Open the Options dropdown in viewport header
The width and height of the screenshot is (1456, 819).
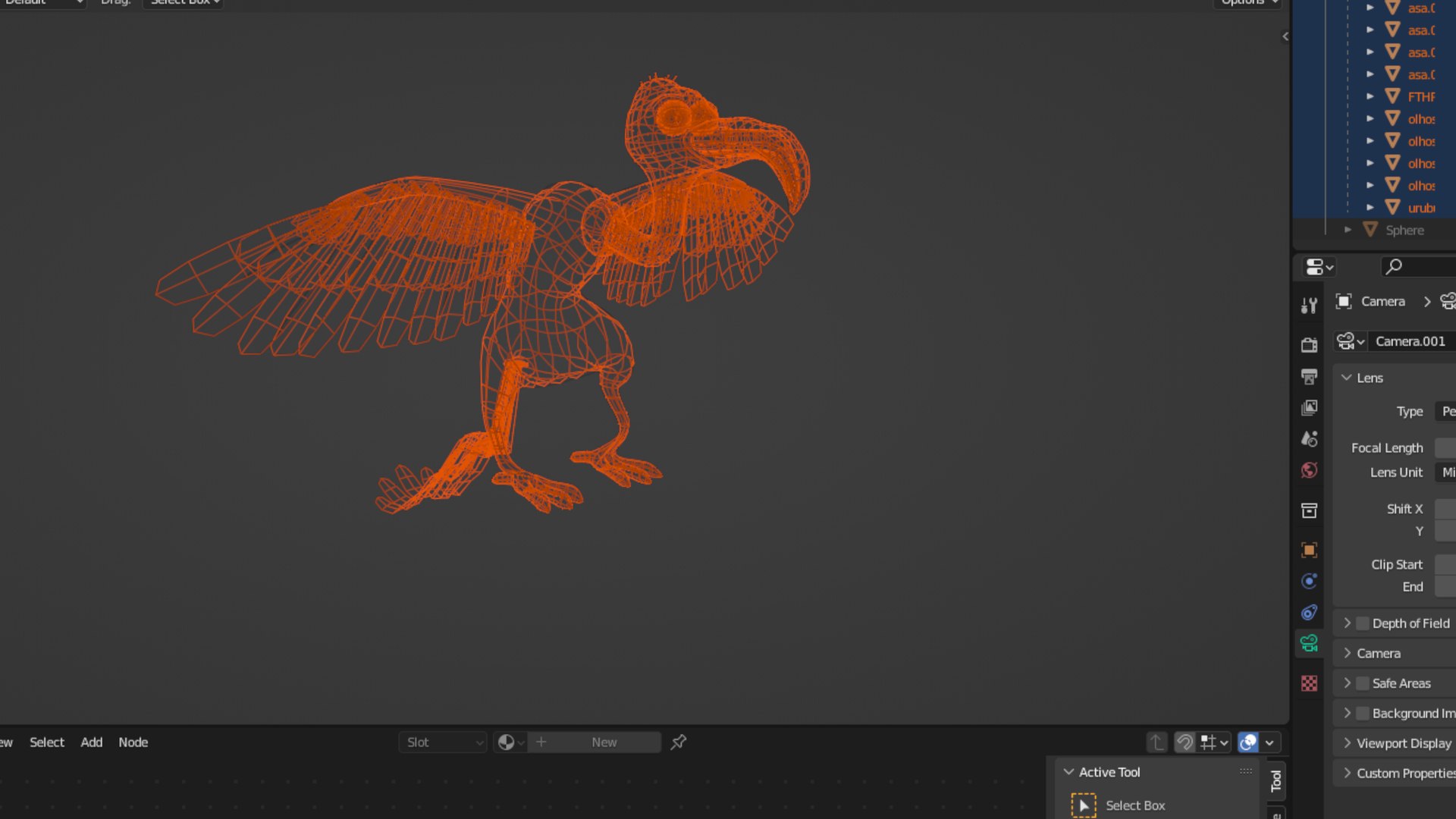coord(1247,2)
